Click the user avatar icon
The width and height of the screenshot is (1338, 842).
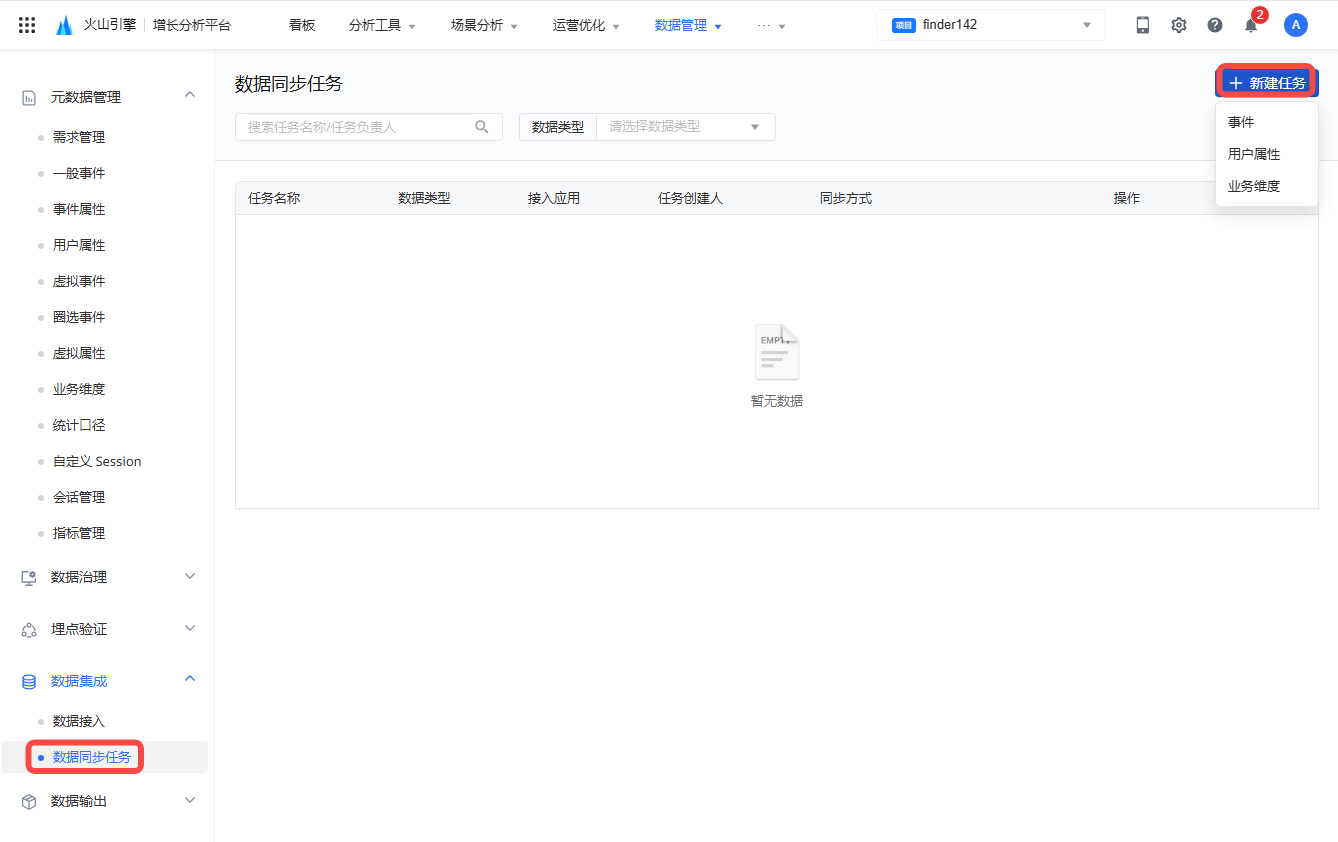(x=1296, y=25)
